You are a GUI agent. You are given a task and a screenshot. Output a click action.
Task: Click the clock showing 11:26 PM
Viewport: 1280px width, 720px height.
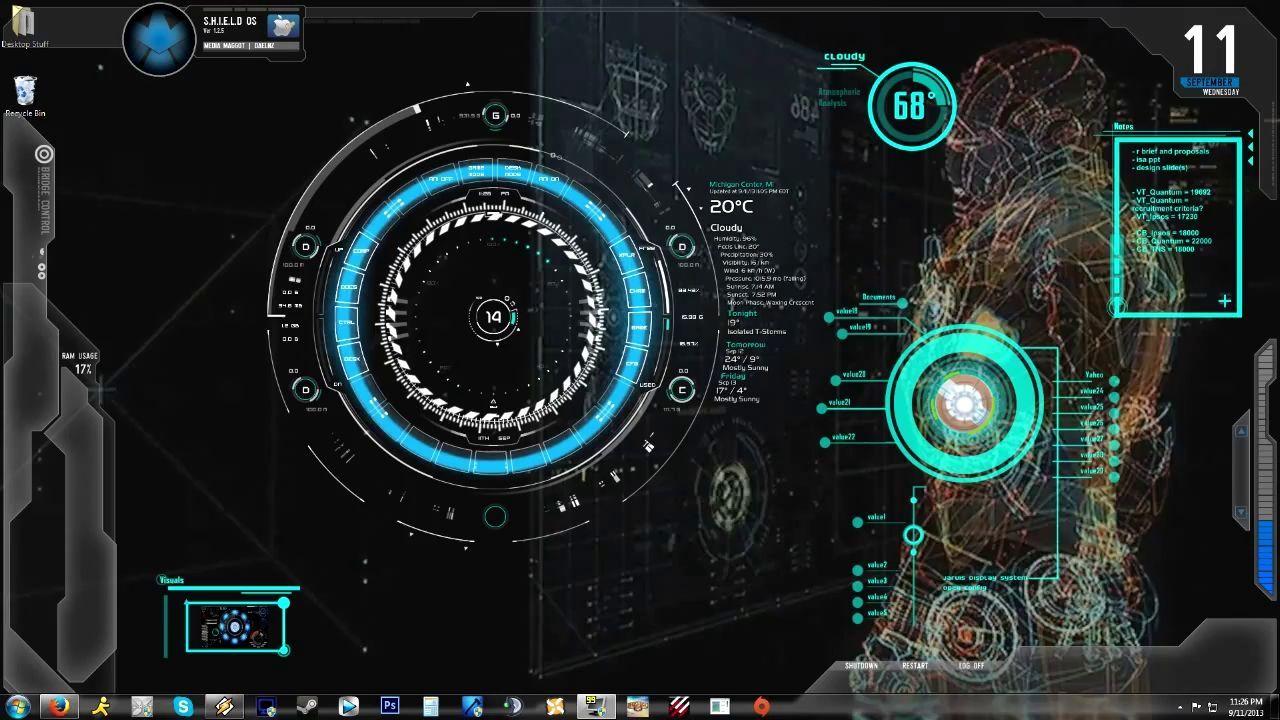point(1246,700)
